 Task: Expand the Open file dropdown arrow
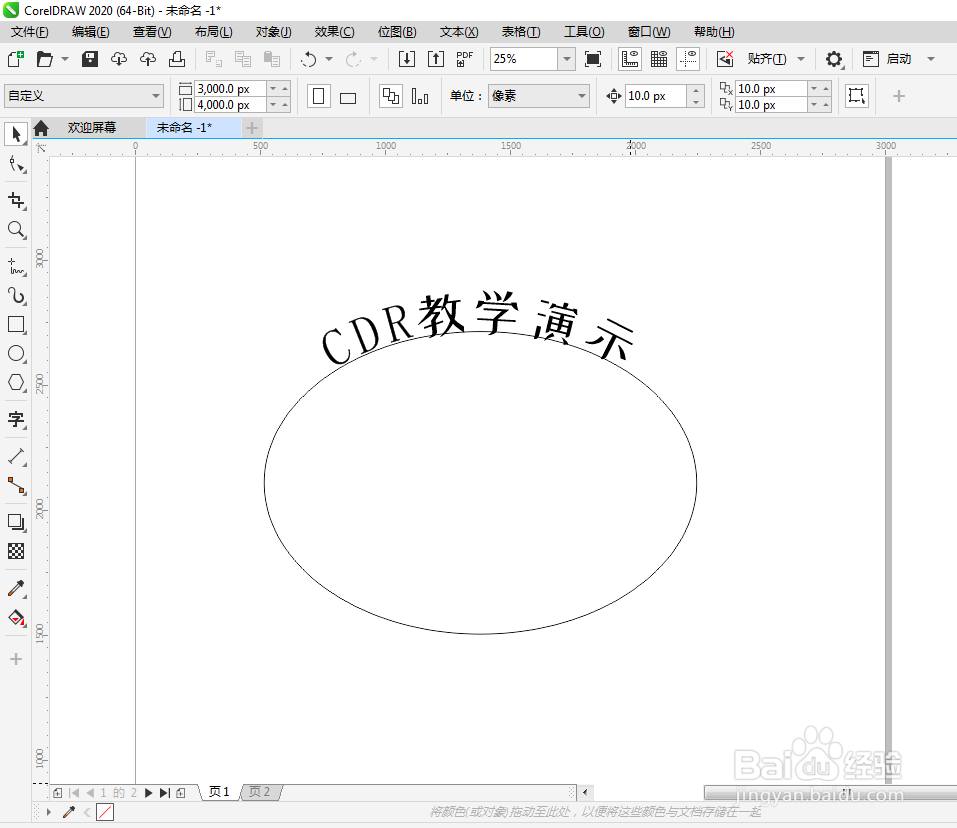coord(65,59)
